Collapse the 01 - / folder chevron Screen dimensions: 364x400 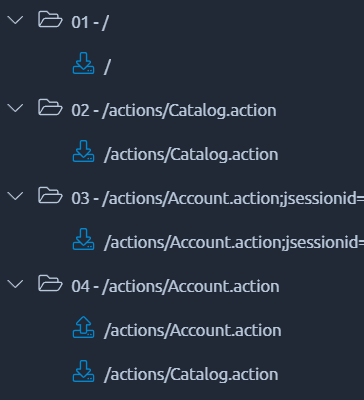pyautogui.click(x=15, y=20)
